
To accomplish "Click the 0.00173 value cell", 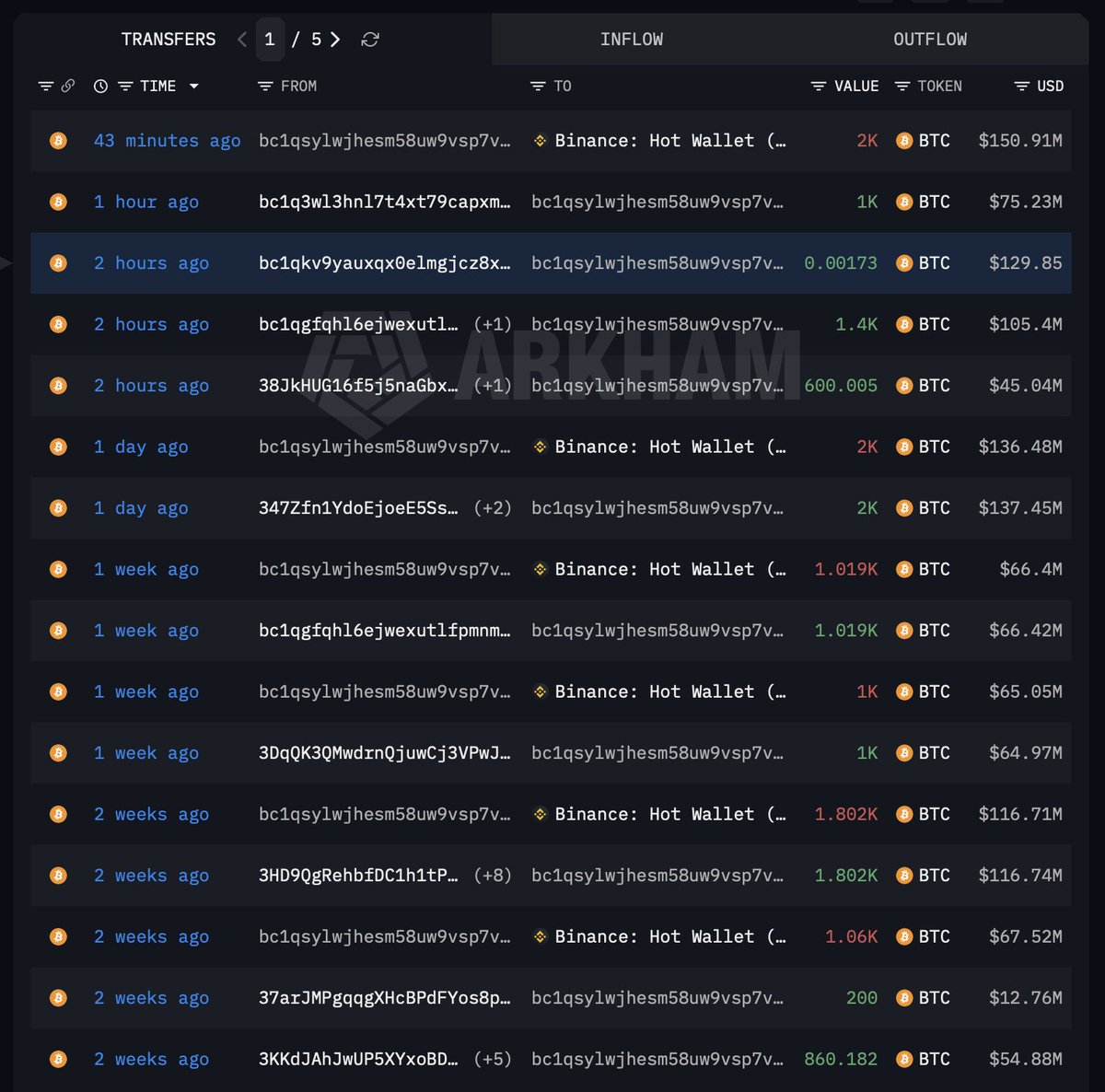I will [x=841, y=263].
